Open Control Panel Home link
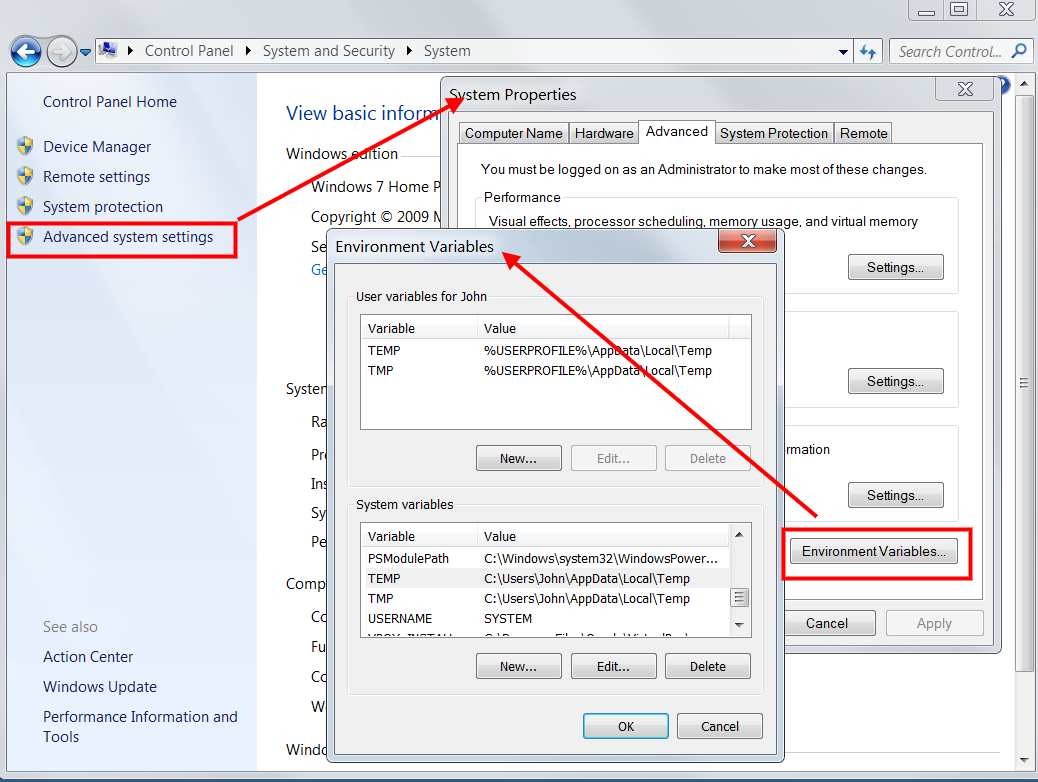This screenshot has height=782, width=1038. click(110, 102)
